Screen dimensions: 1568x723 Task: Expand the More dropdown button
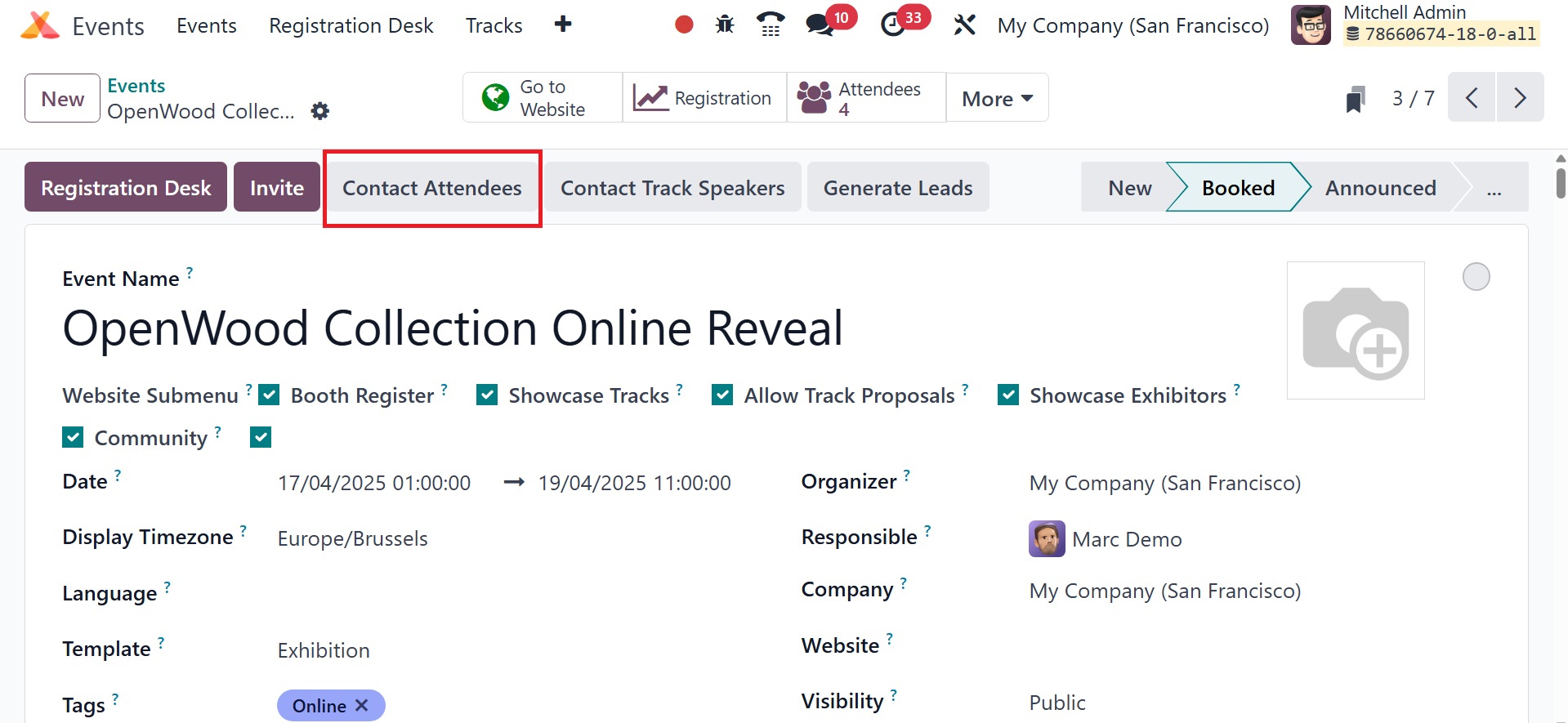tap(997, 98)
